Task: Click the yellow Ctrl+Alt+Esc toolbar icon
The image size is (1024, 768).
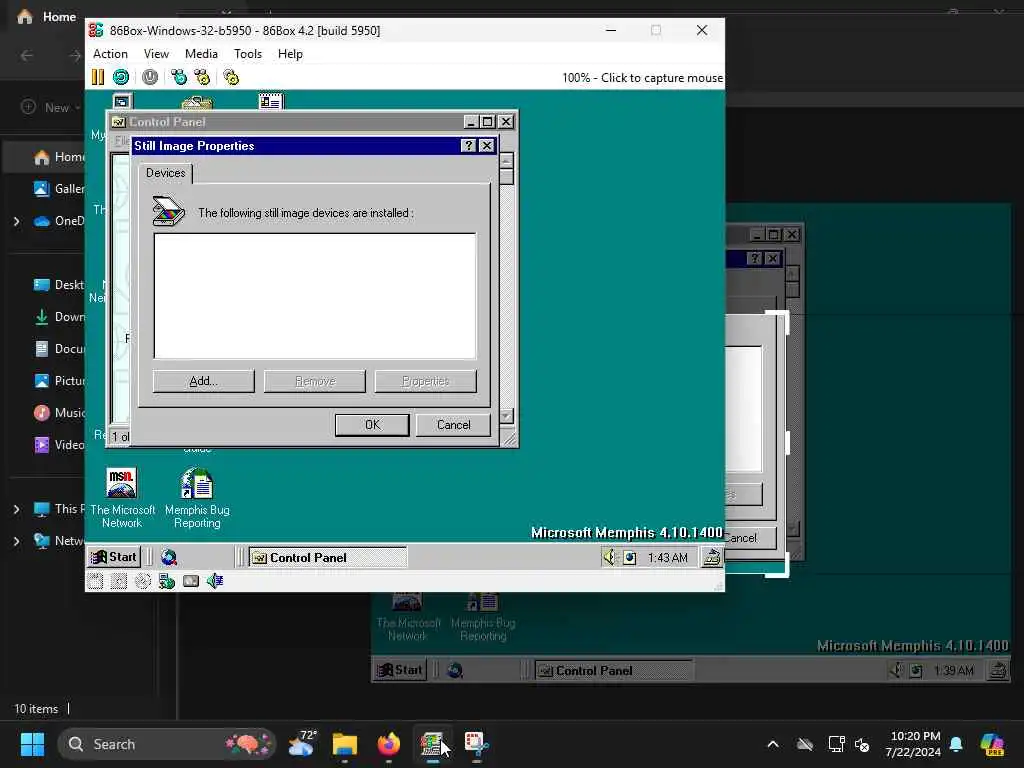Action: tap(202, 77)
